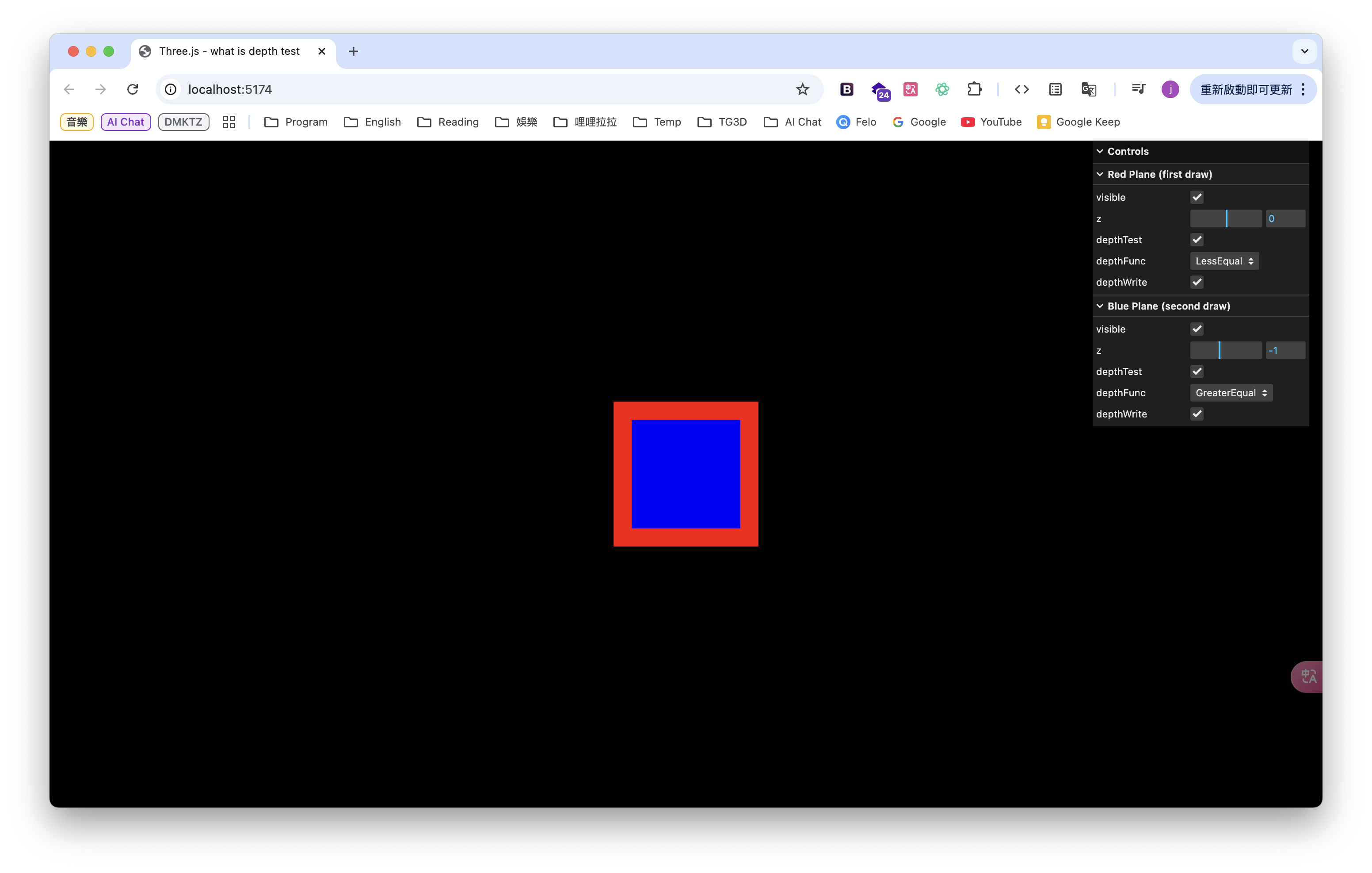The width and height of the screenshot is (1372, 873).
Task: Open the React DevTools extension
Action: [942, 89]
